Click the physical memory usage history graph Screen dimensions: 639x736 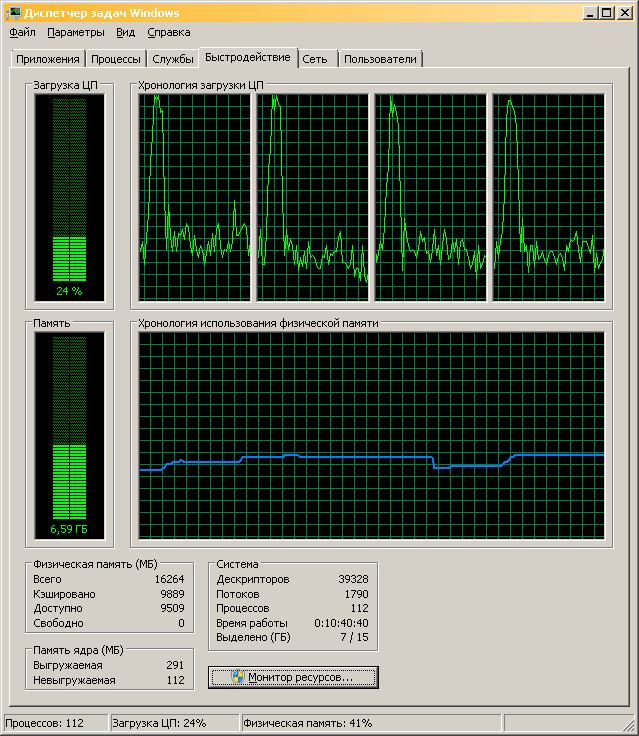coord(371,436)
